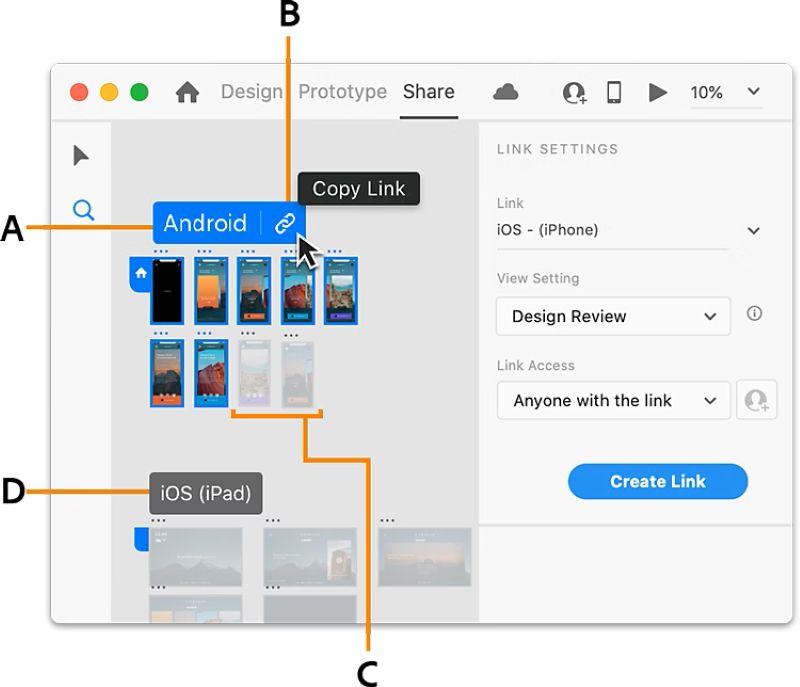Select the iOS (iPad) flow label
Image resolution: width=800 pixels, height=687 pixels.
[206, 493]
